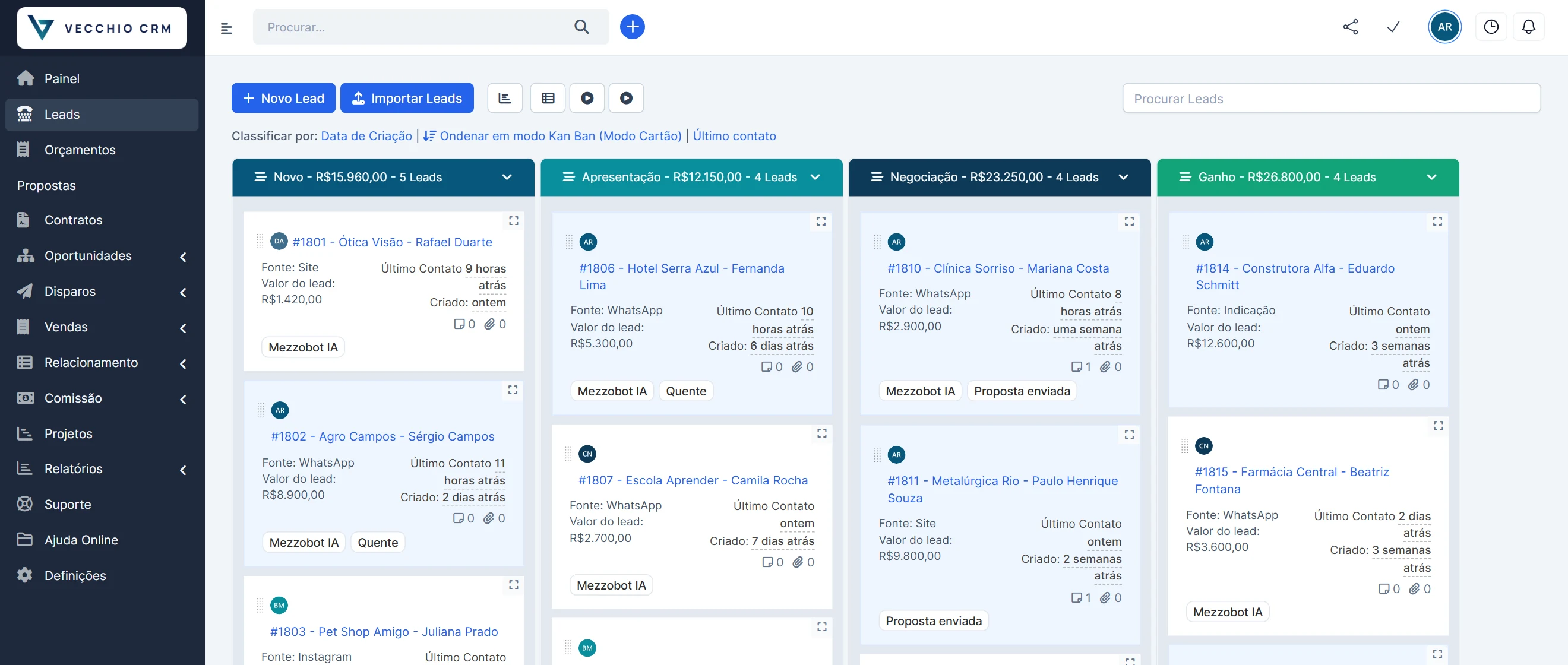Open the notifications bell

coord(1528,27)
